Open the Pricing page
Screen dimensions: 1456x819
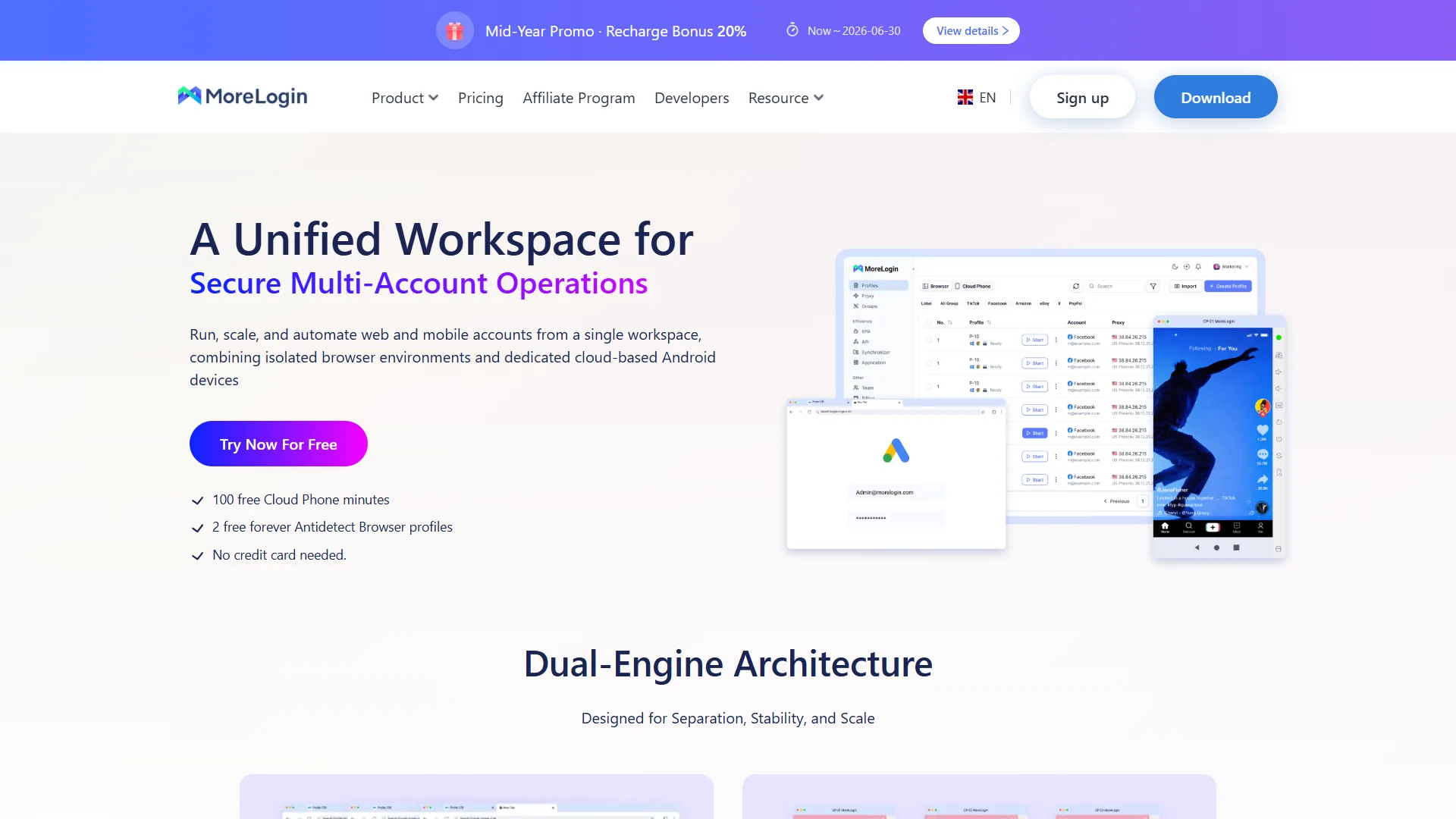click(x=481, y=98)
